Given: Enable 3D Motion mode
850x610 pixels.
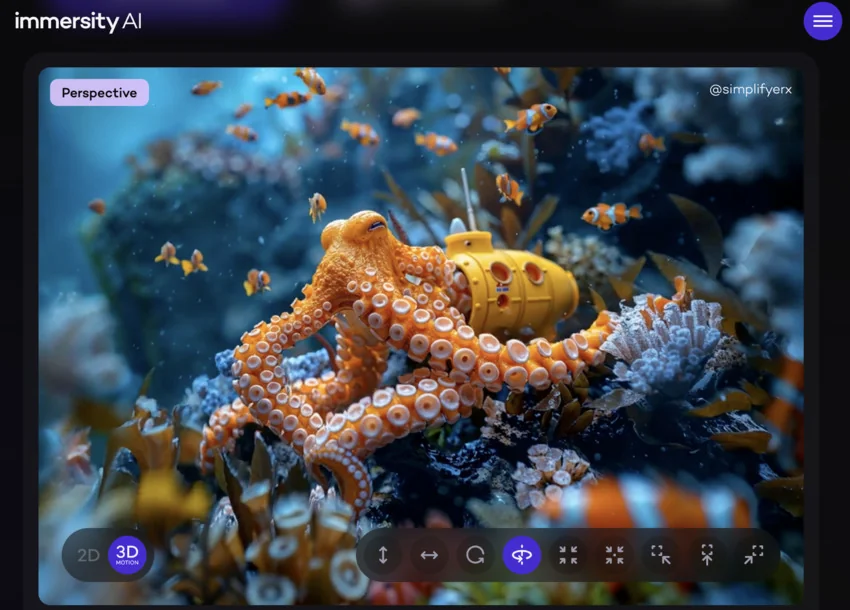Looking at the screenshot, I should coord(125,555).
